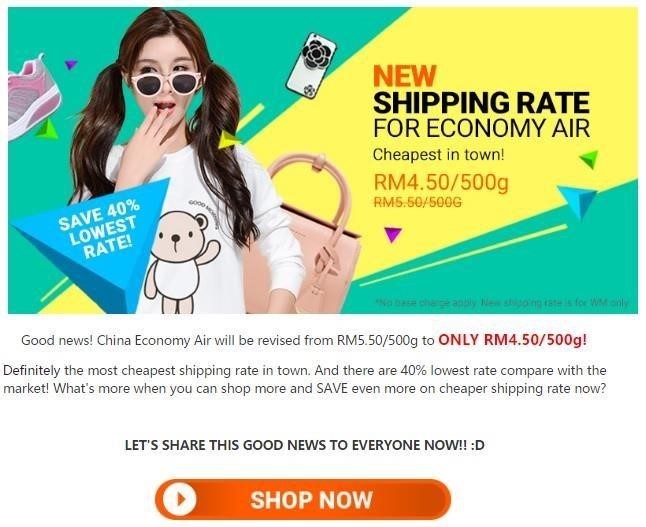The height and width of the screenshot is (527, 646).
Task: Click the 'FOR ECONOMY AIR' banner text
Action: point(481,128)
